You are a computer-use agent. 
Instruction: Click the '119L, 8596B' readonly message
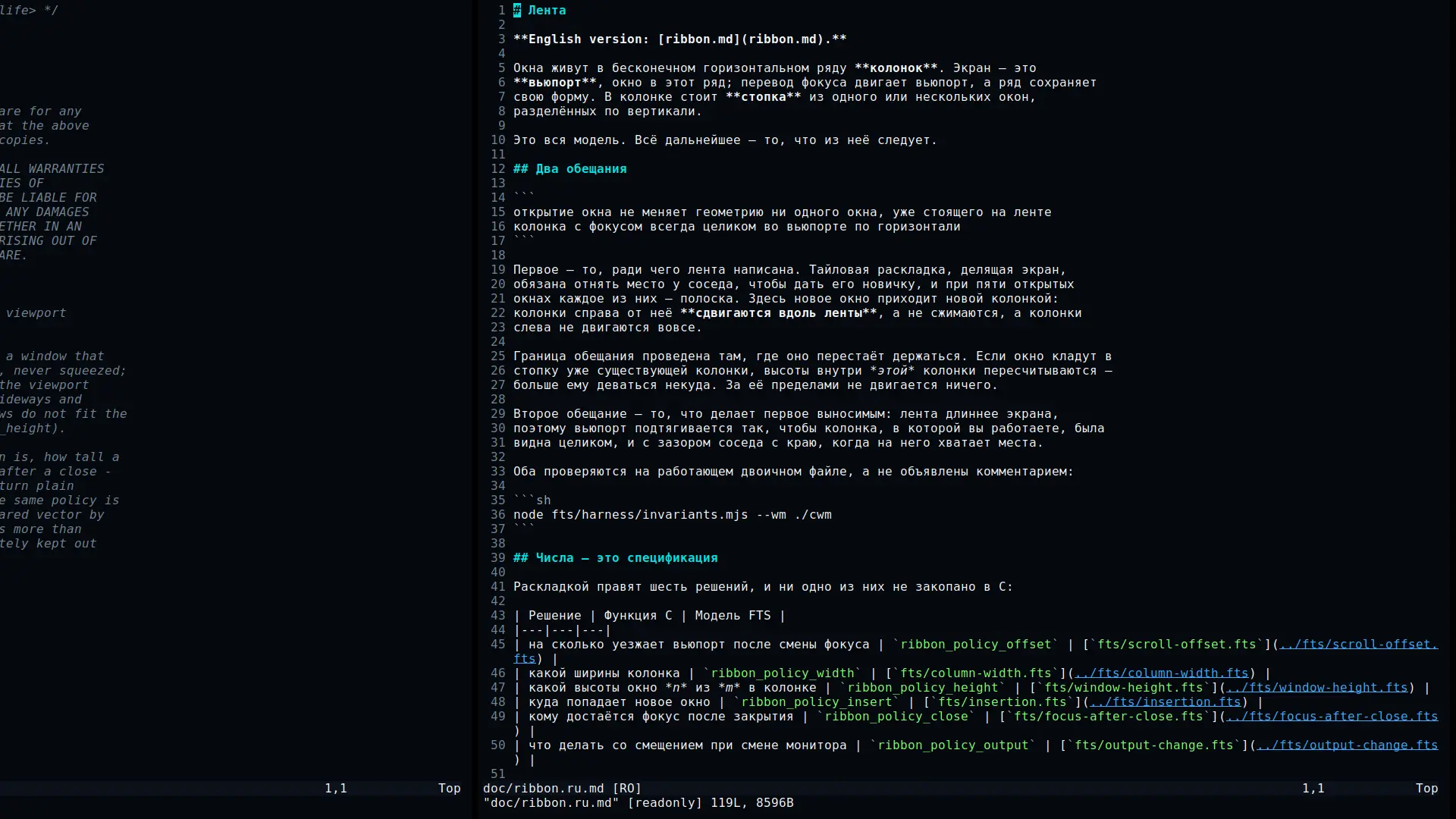752,803
